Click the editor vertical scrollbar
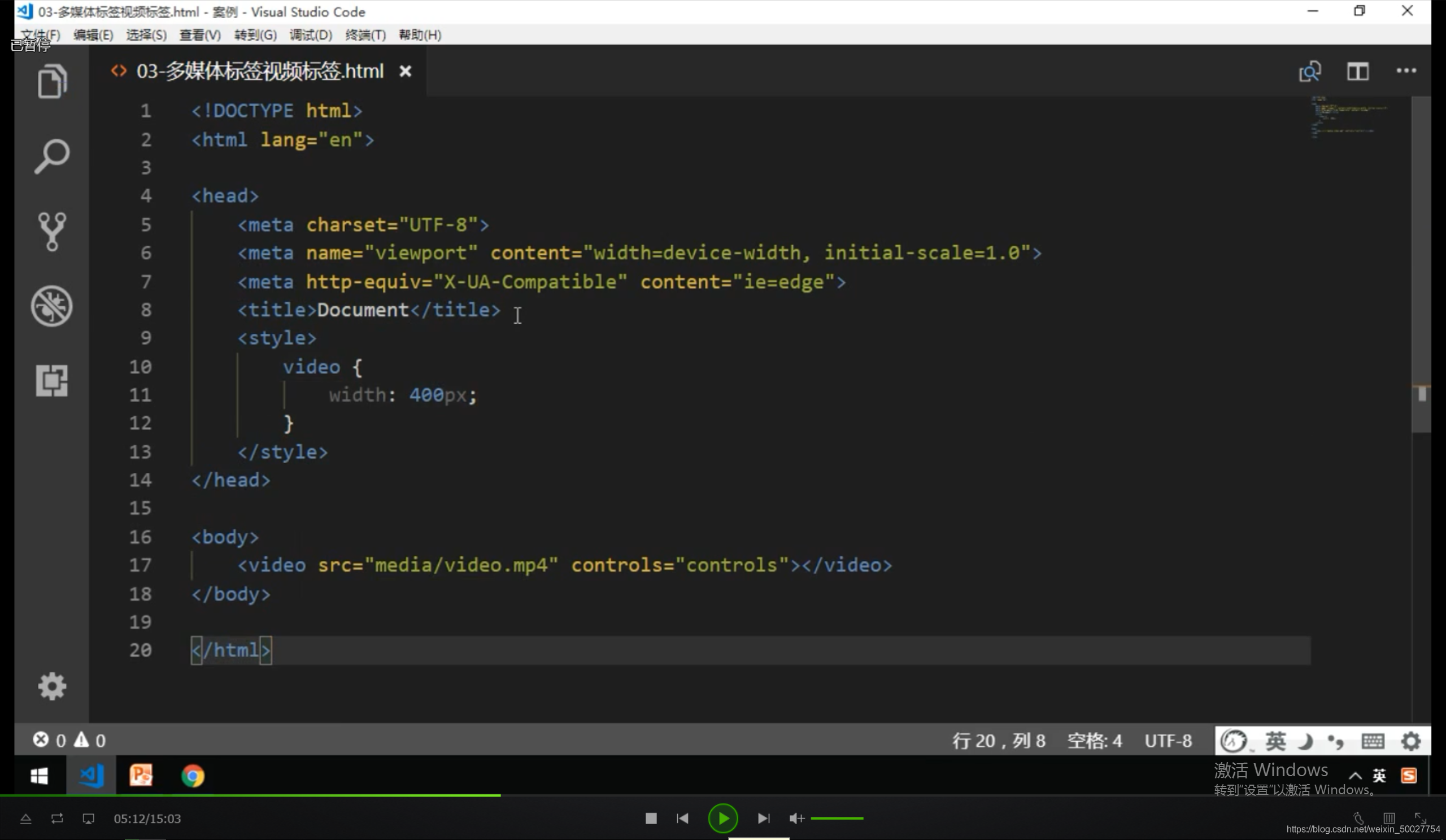 pos(1421,264)
